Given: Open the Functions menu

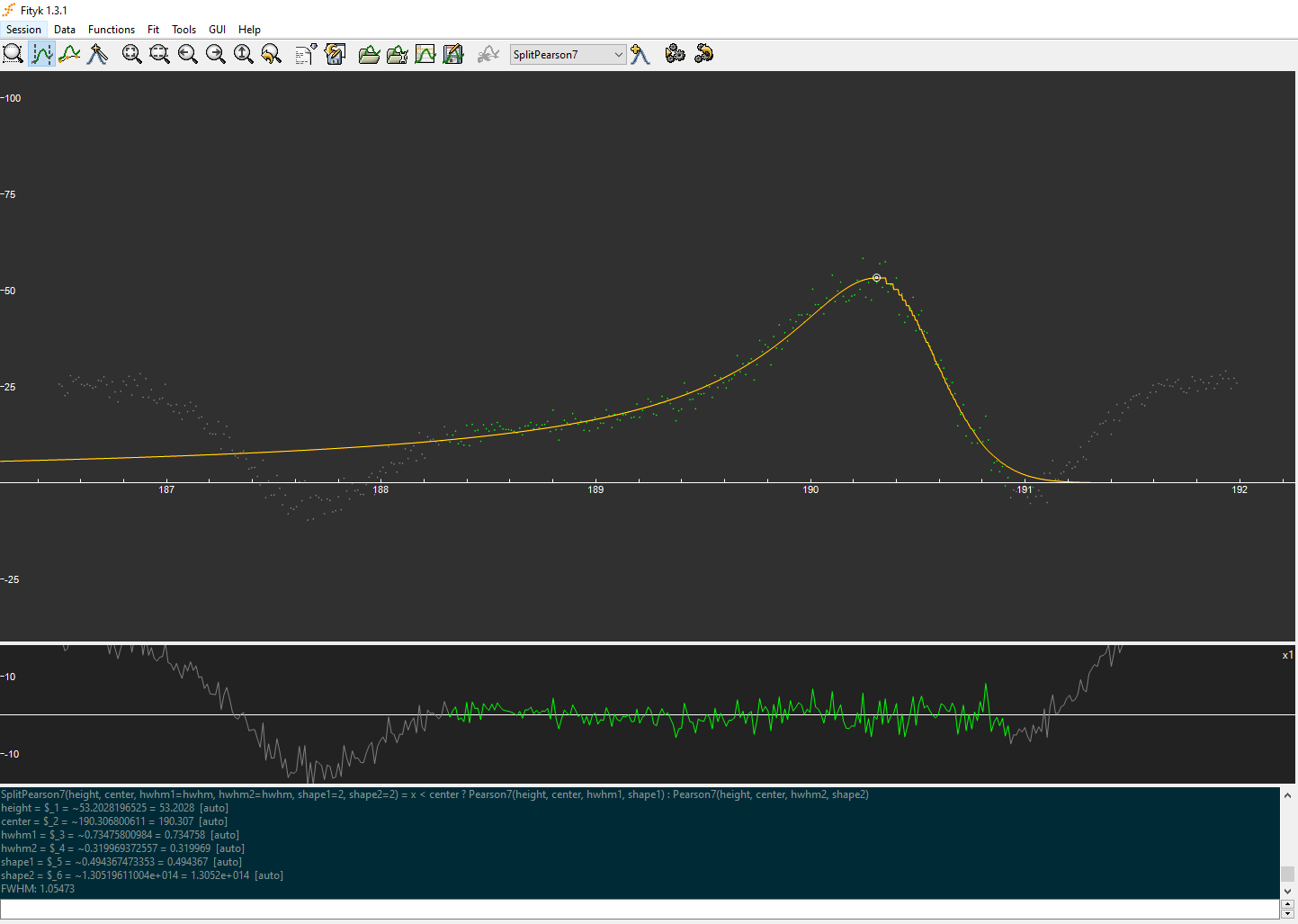Looking at the screenshot, I should coord(112,30).
